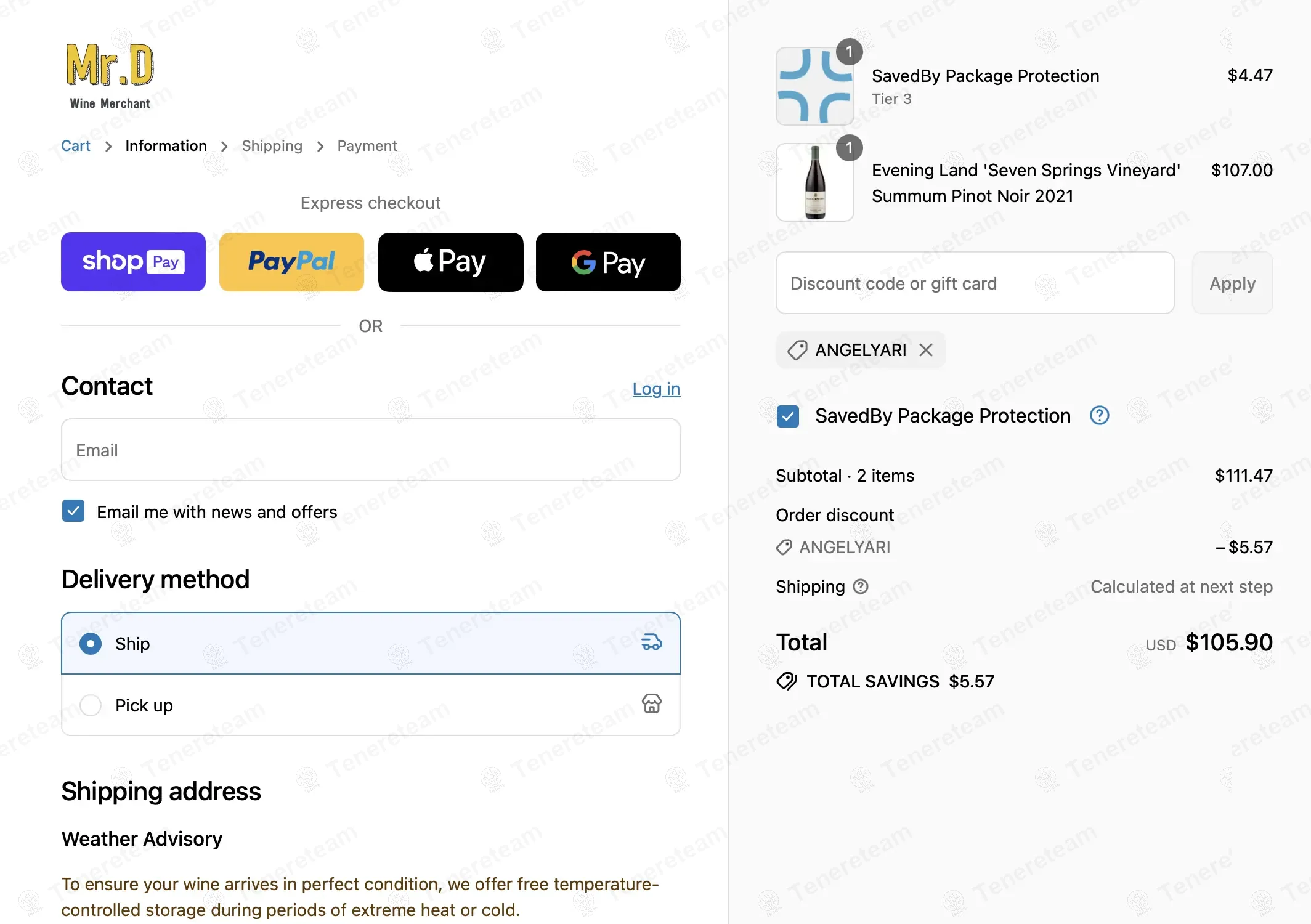
Task: Click the store icon on Pick up
Action: pyautogui.click(x=651, y=703)
